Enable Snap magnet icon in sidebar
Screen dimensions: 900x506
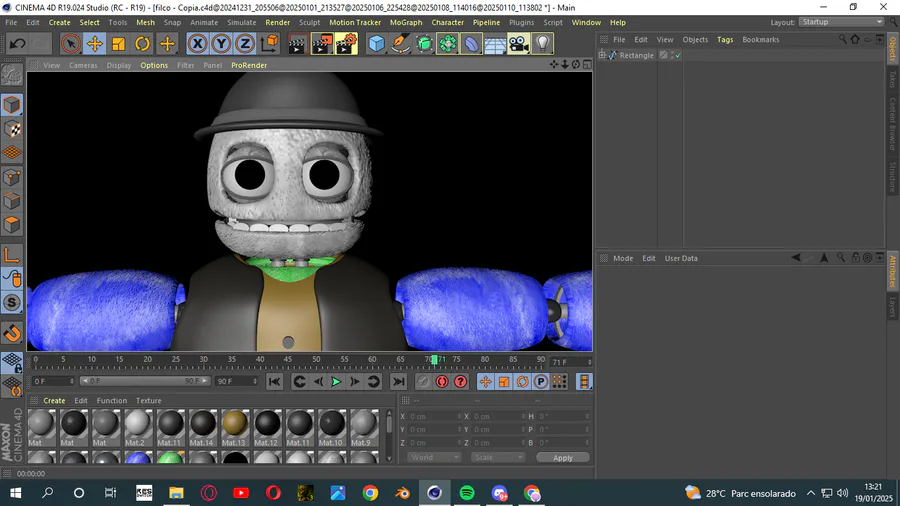pos(12,333)
